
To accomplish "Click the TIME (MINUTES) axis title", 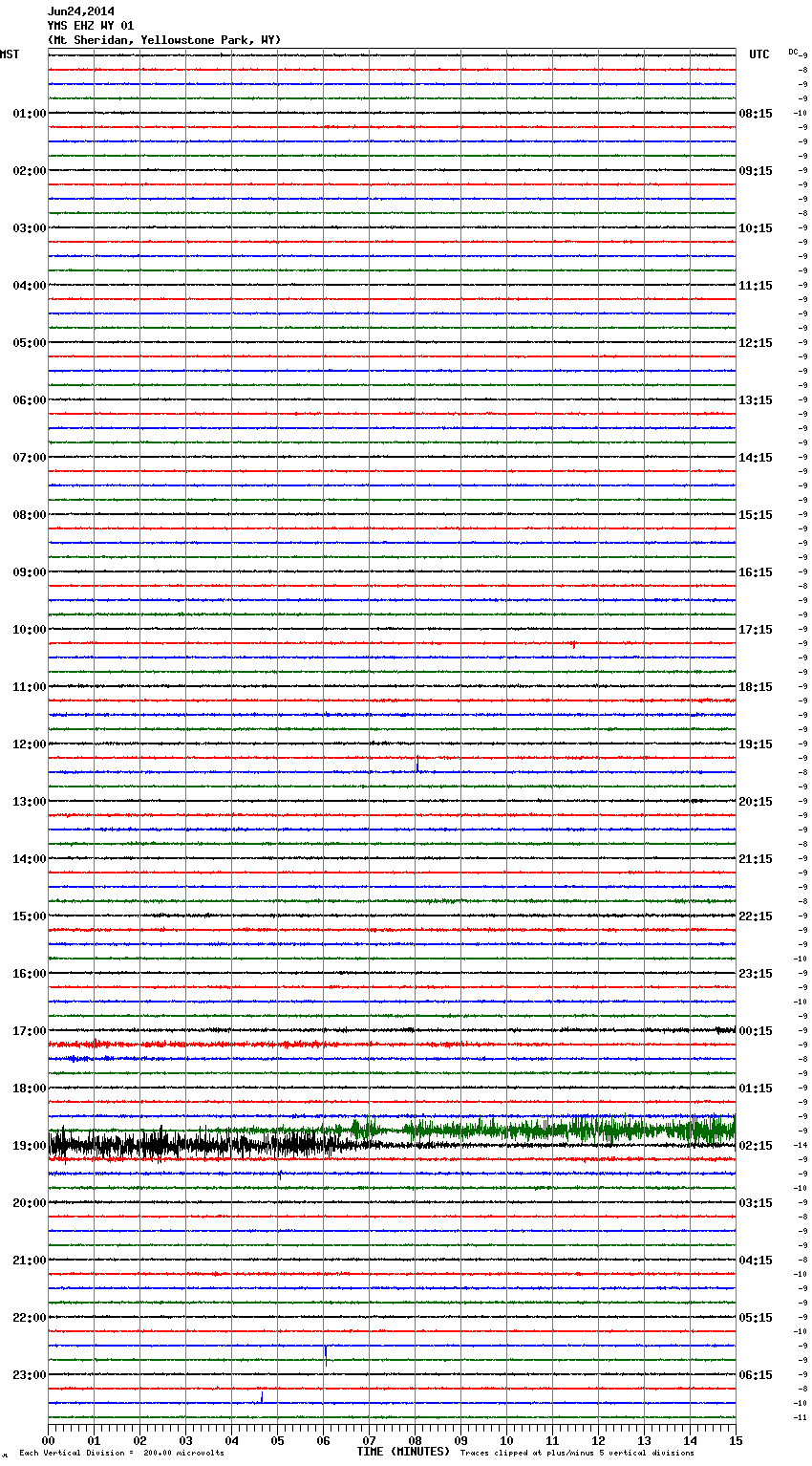I will coord(403,1452).
